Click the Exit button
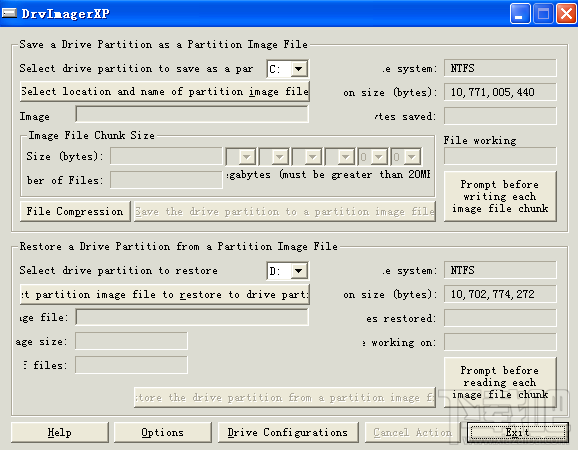578x450 pixels. click(518, 432)
